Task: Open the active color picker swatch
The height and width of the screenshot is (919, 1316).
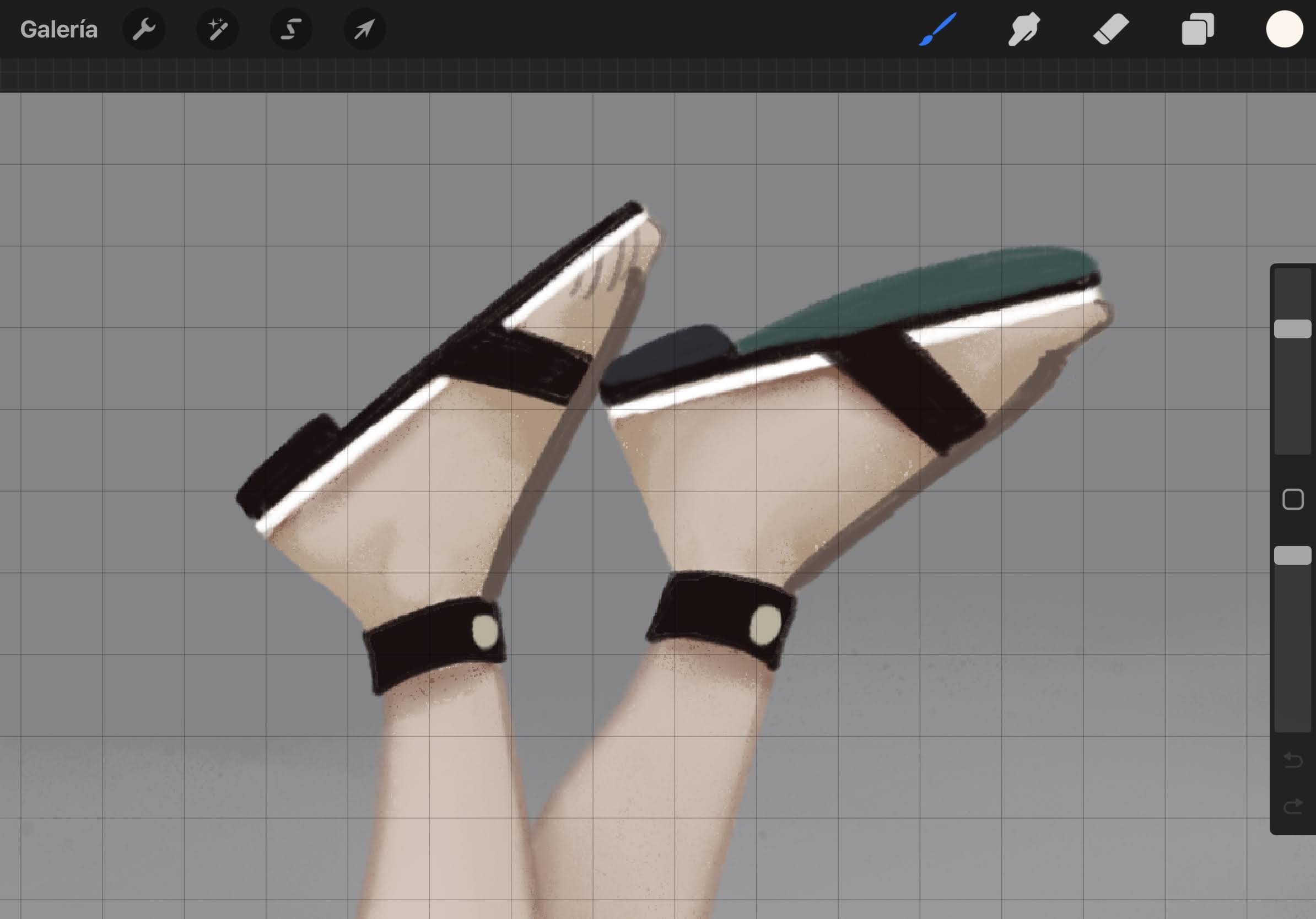Action: coord(1285,29)
